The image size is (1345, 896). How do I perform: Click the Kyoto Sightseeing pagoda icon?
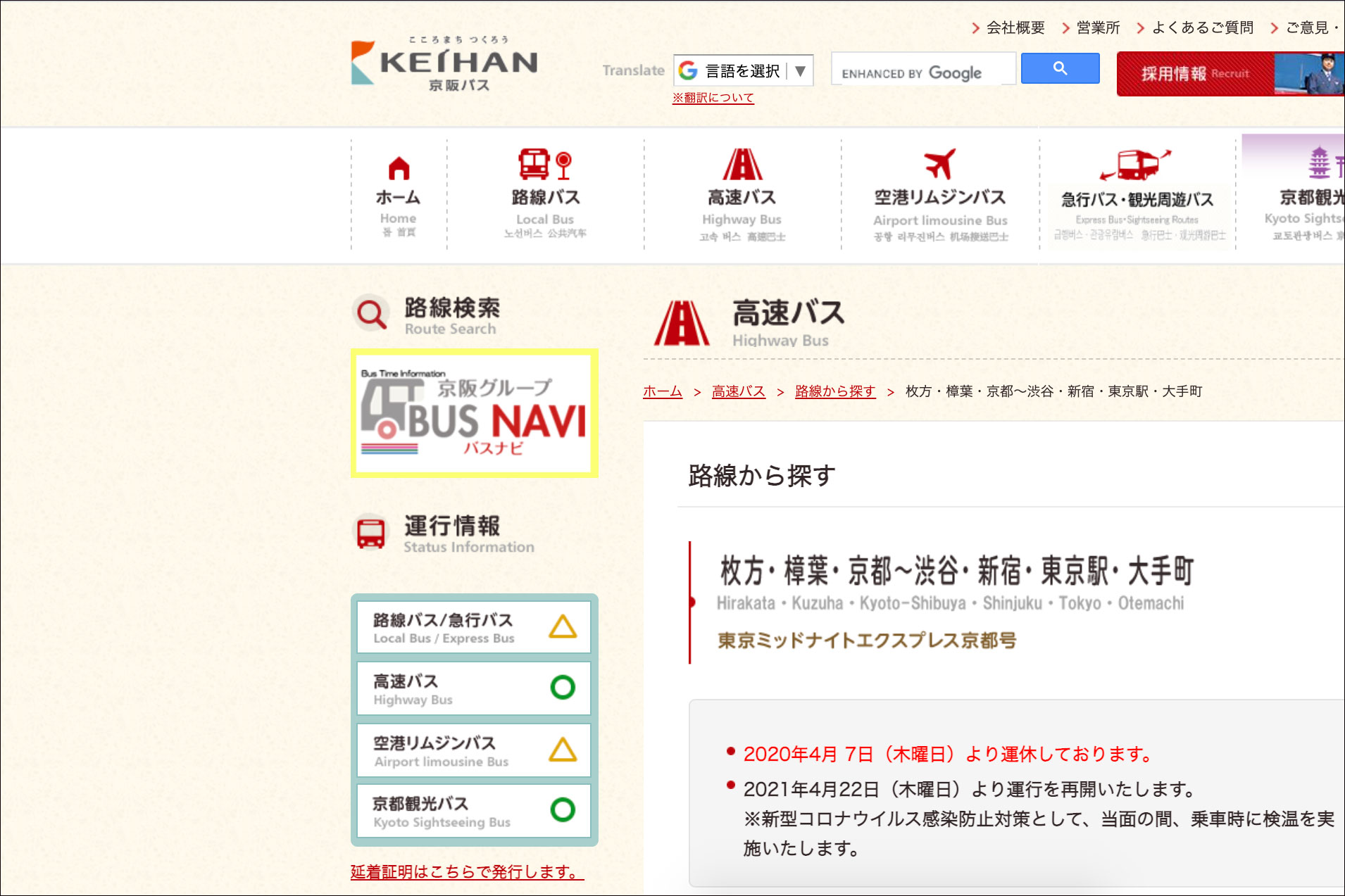coord(1318,163)
